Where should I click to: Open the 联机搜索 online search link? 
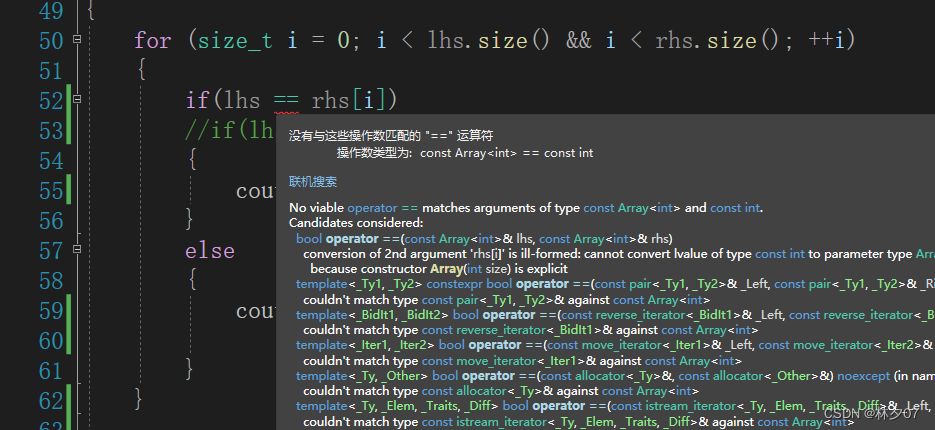313,181
